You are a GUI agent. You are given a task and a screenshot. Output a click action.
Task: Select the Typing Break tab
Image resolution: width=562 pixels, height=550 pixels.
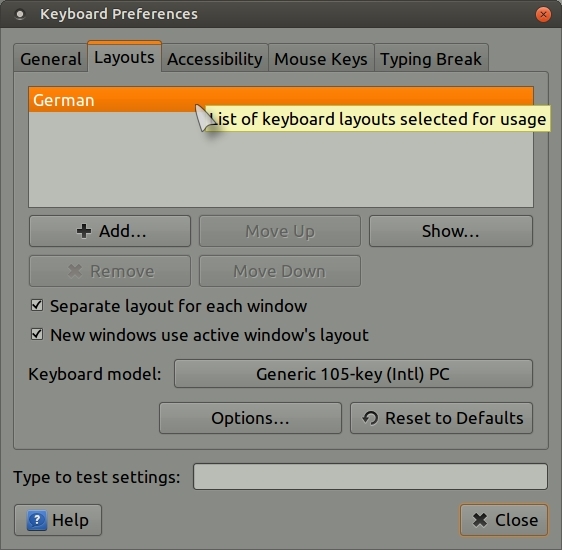tap(431, 58)
